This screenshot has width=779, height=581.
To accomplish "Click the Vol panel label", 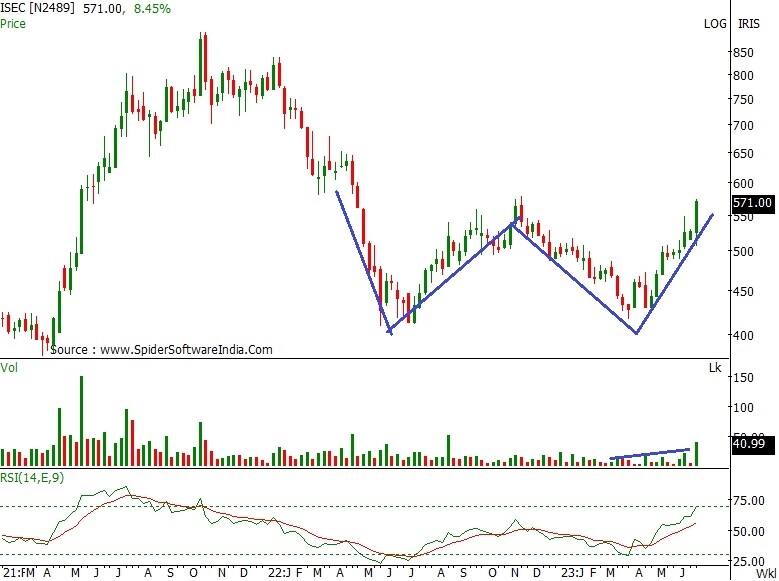I will (9, 368).
